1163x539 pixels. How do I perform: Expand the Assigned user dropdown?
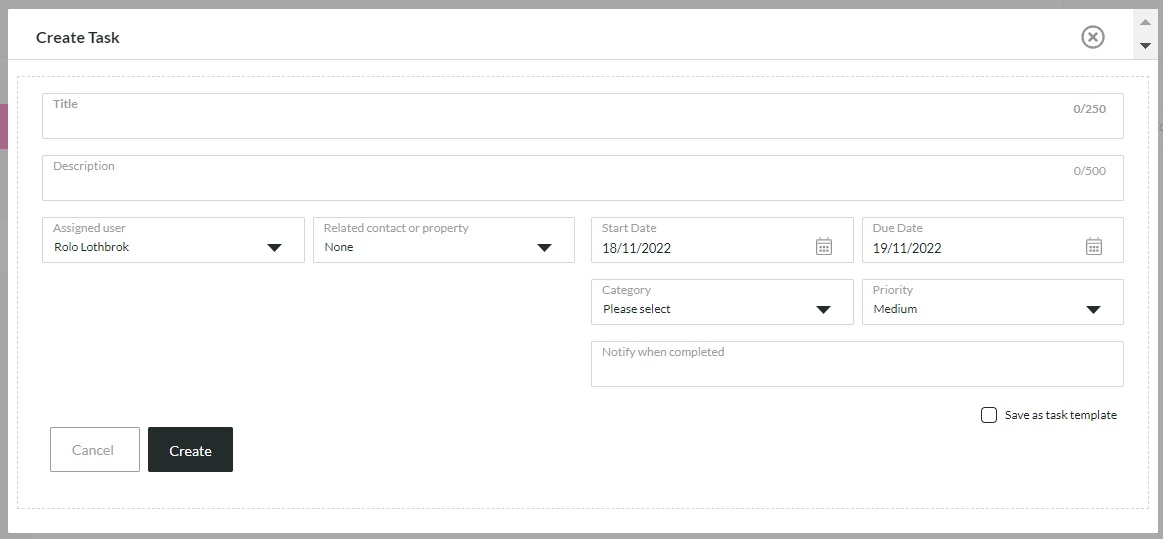[174, 239]
